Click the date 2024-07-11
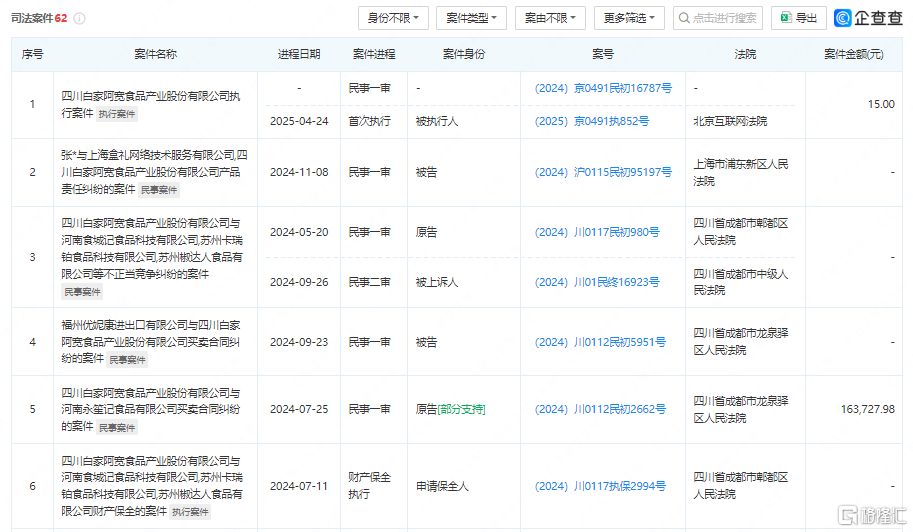This screenshot has height=532, width=913. tap(299, 486)
